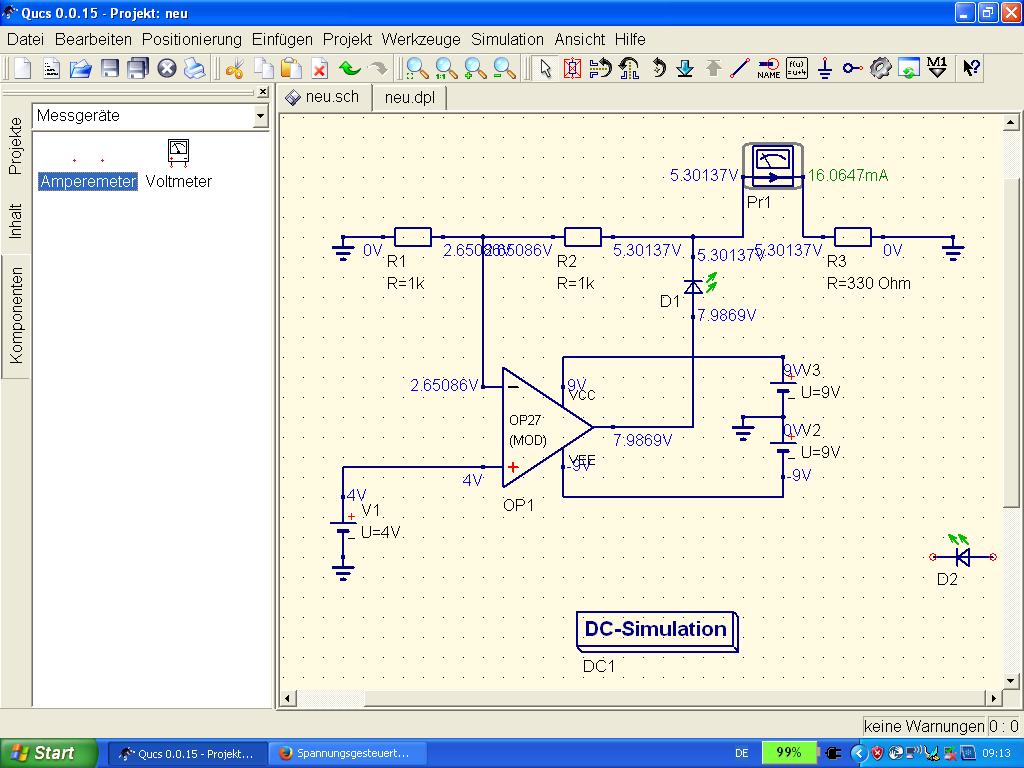Insert a wire label with NAME tool
This screenshot has height=768, width=1024.
pyautogui.click(x=769, y=68)
